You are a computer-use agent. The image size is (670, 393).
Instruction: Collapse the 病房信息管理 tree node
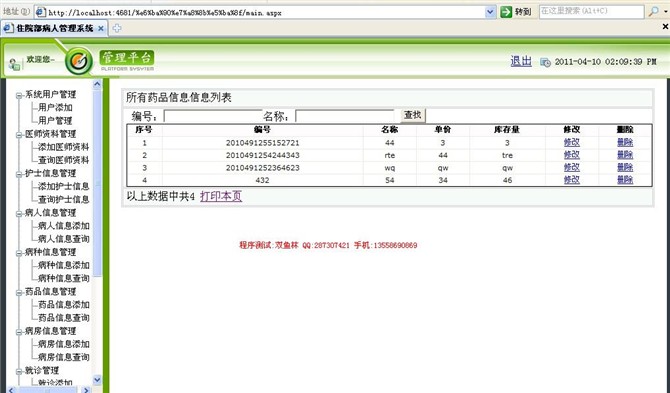pyautogui.click(x=19, y=332)
